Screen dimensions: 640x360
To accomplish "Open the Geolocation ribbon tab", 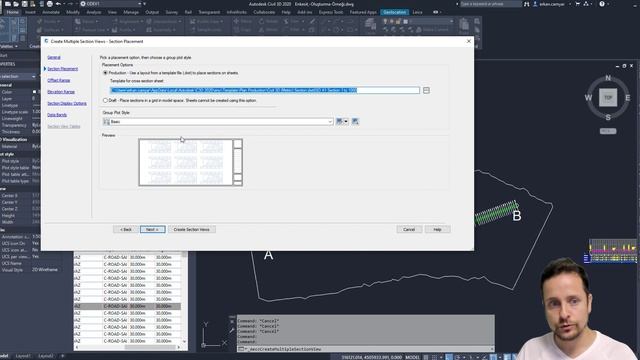I will pyautogui.click(x=395, y=12).
